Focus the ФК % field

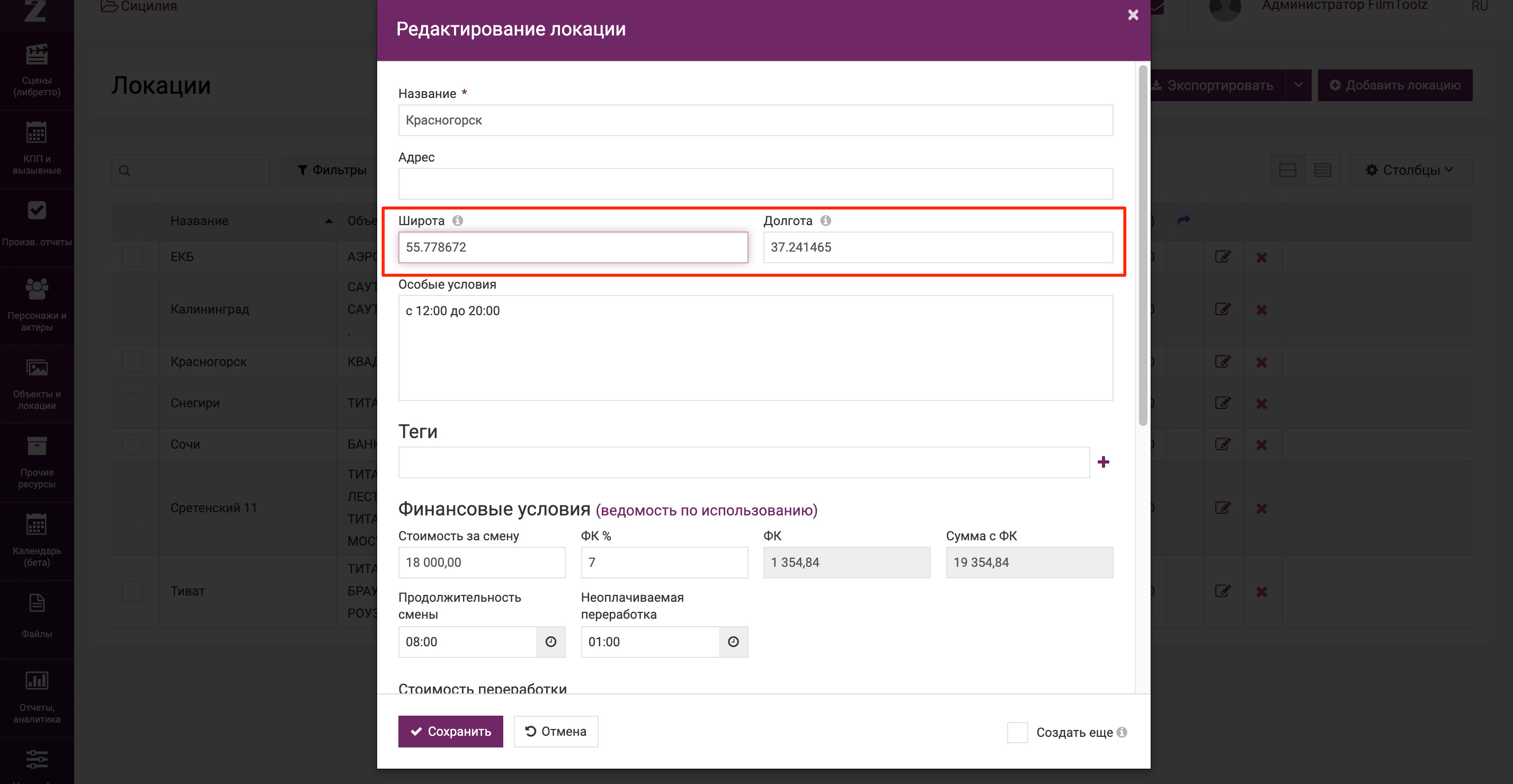[664, 563]
